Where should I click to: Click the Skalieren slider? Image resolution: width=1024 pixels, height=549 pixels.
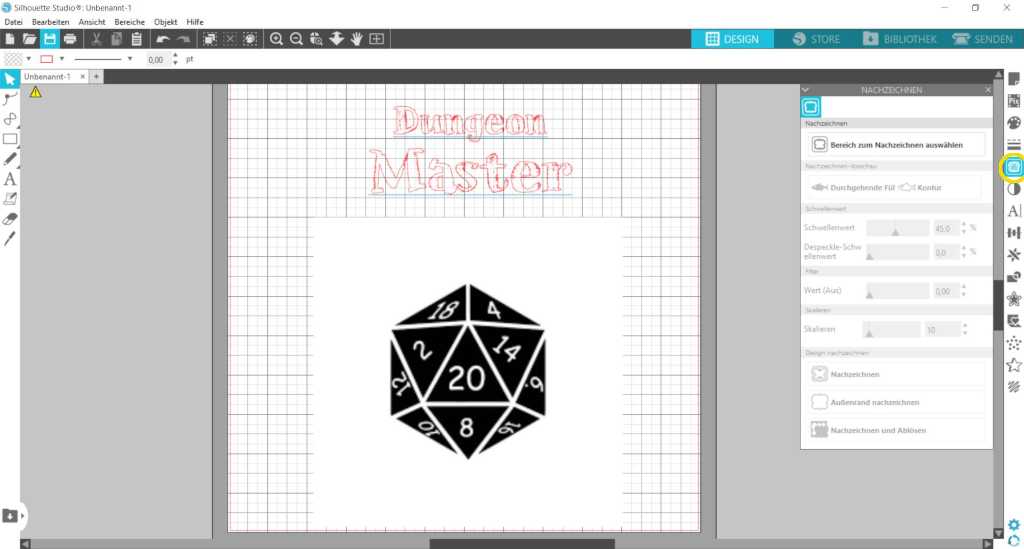[x=891, y=330]
